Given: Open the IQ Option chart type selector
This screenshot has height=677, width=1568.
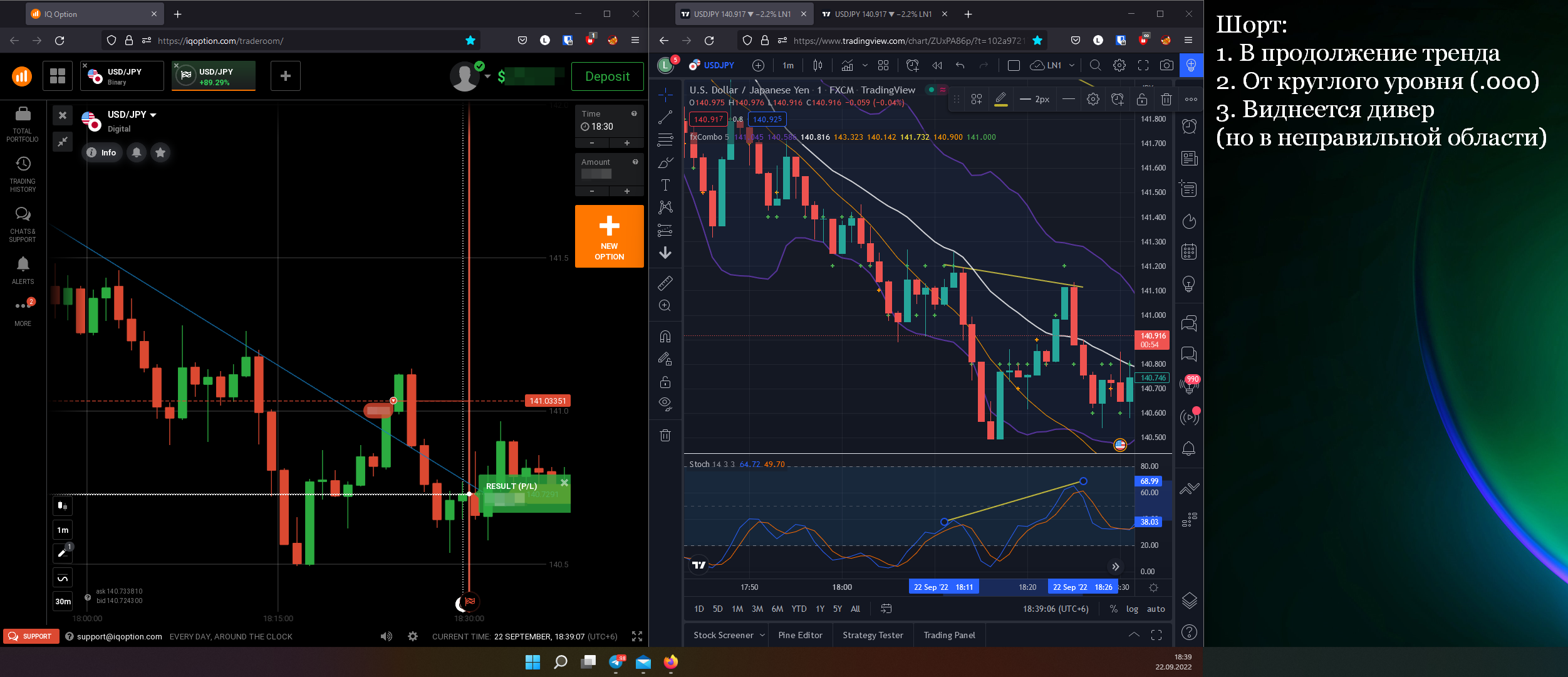Looking at the screenshot, I should click(x=62, y=505).
